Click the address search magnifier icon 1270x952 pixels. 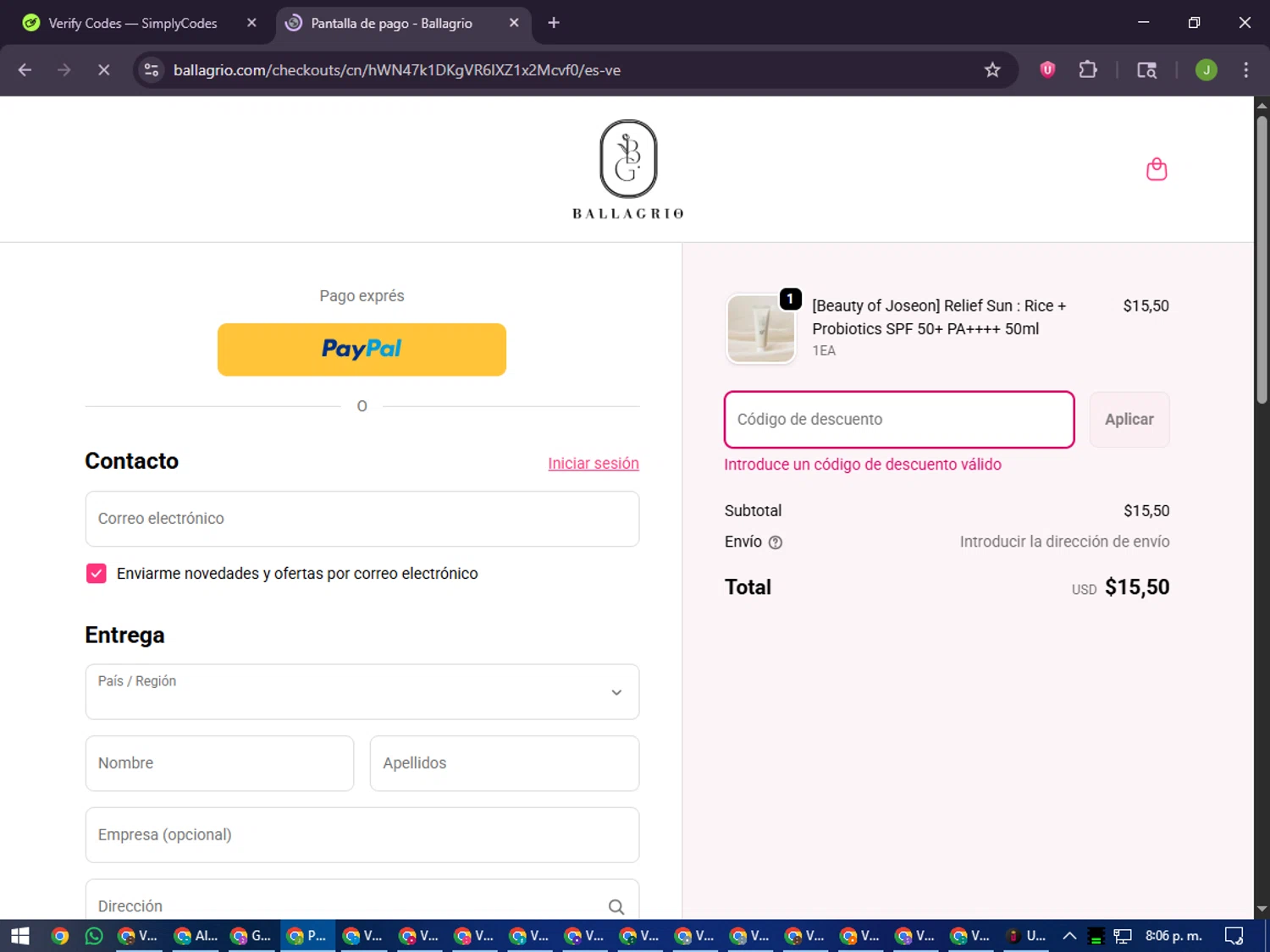pos(616,906)
